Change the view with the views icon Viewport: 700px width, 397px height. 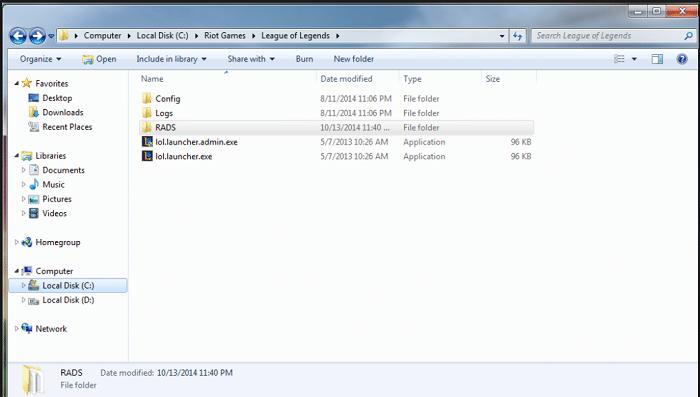point(620,59)
